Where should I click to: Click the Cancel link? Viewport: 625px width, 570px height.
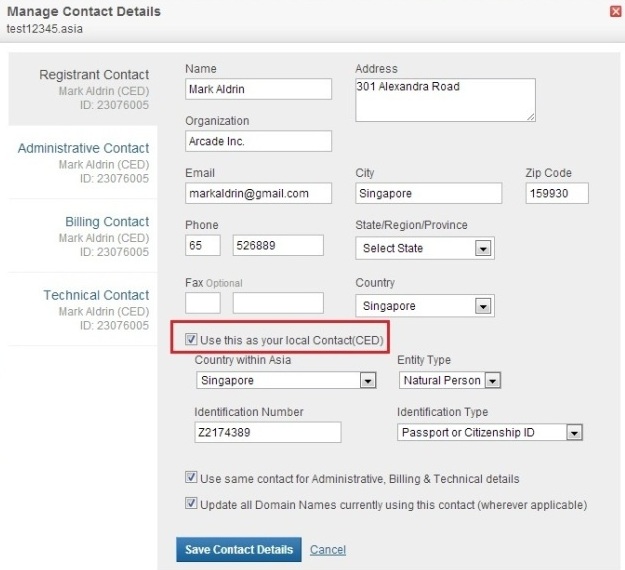pos(328,550)
